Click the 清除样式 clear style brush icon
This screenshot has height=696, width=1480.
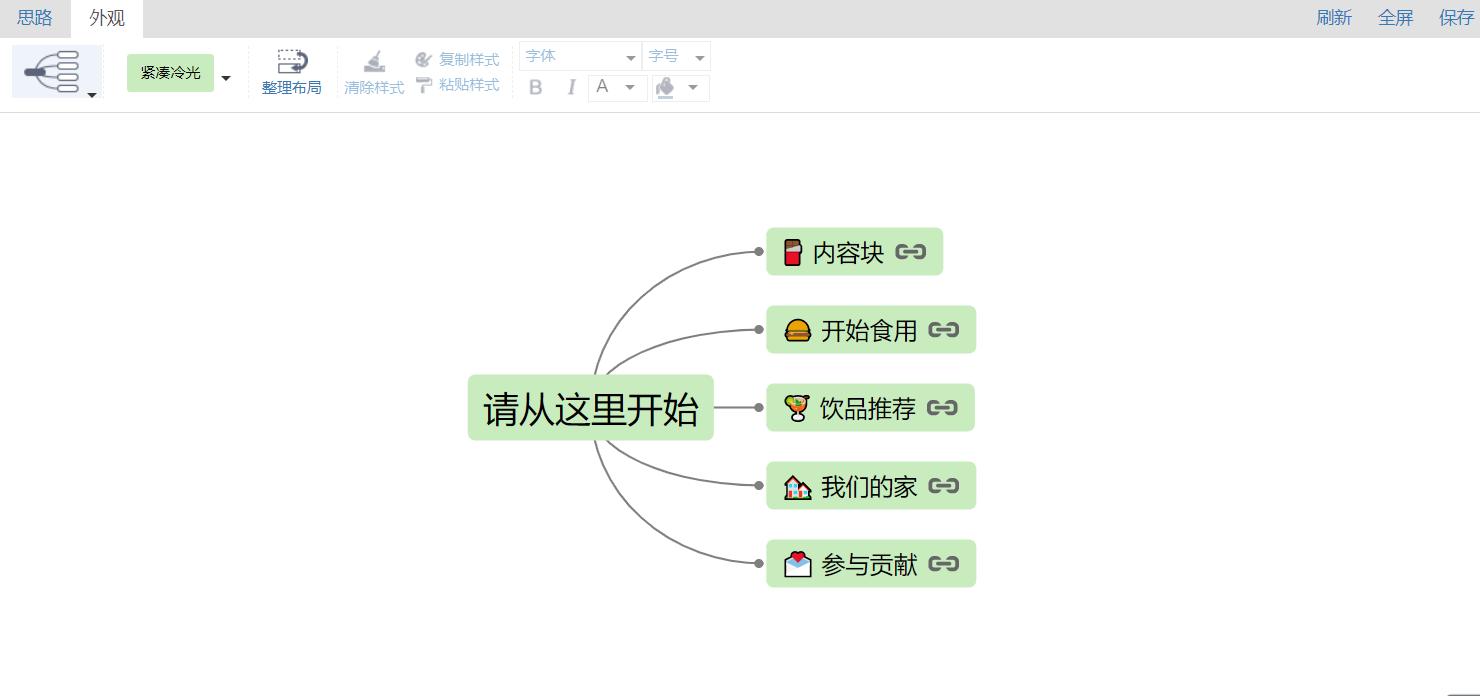tap(374, 61)
